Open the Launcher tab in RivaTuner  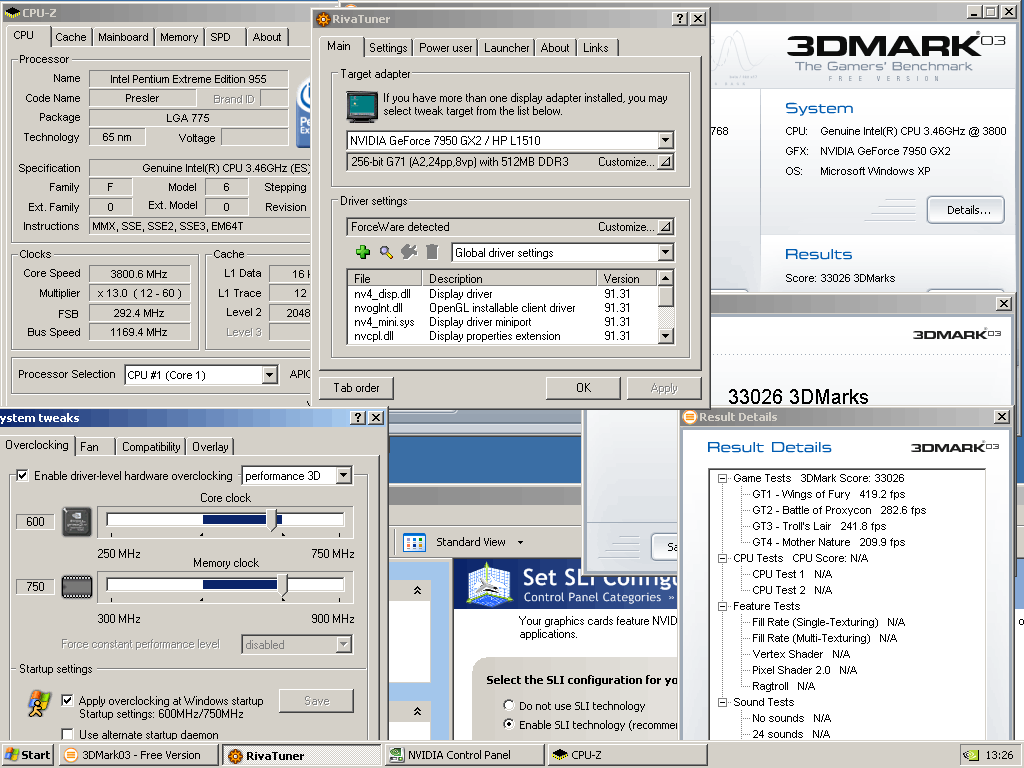tap(506, 48)
